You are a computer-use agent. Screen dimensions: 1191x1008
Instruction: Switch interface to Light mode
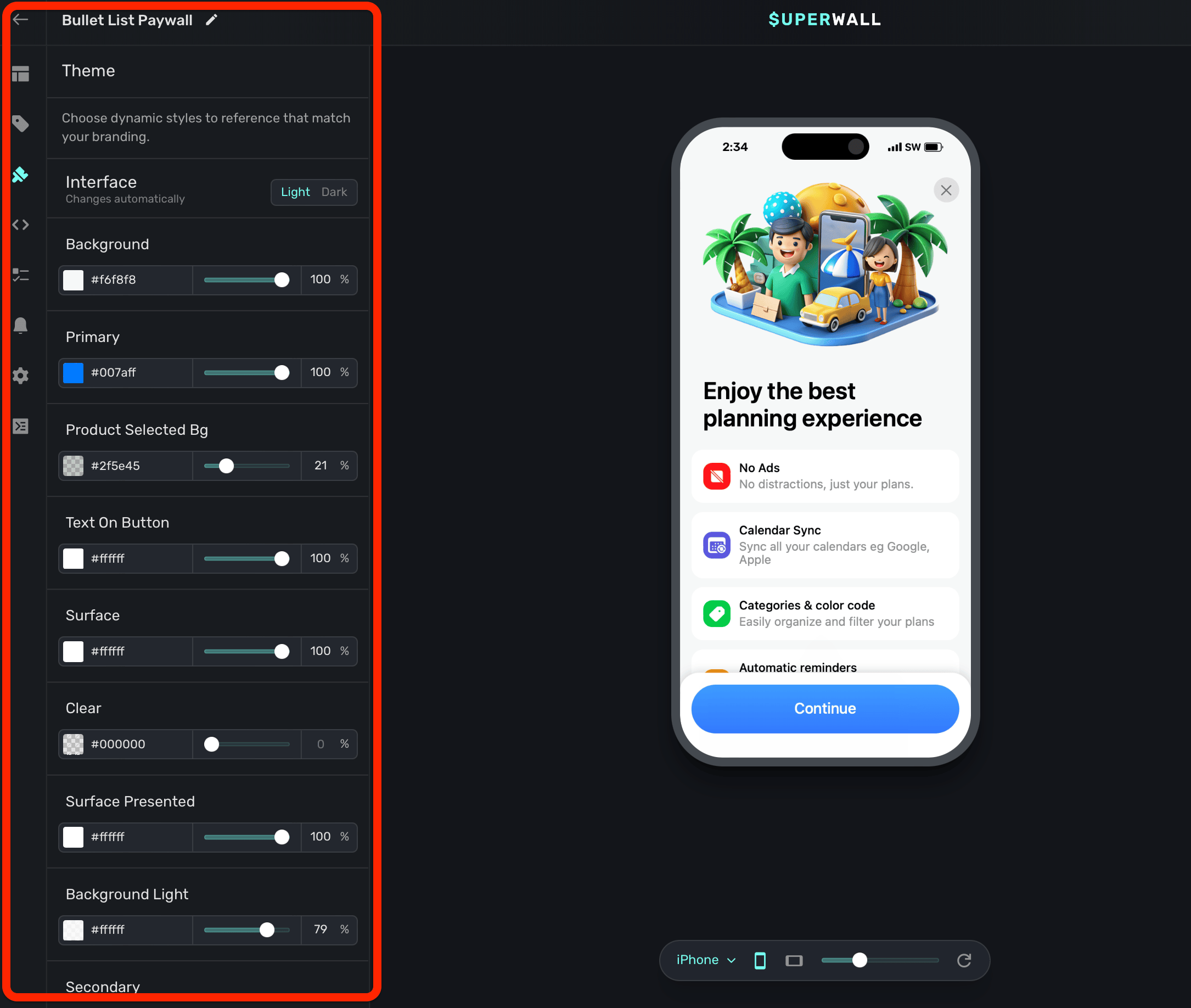pos(295,192)
